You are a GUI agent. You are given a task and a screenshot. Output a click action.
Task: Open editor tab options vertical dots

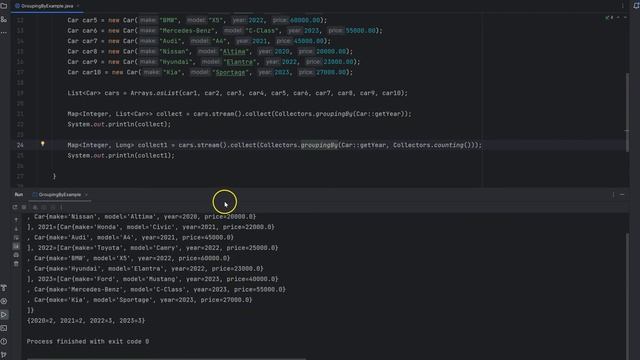[x=622, y=6]
